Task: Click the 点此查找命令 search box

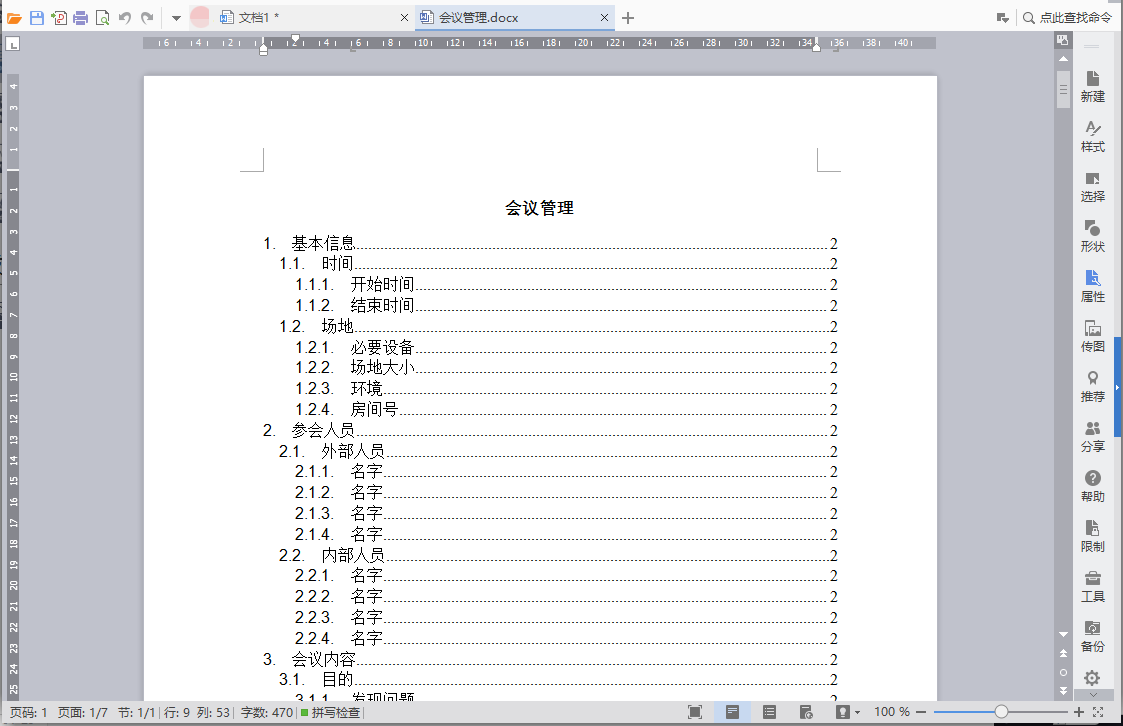Action: tap(1067, 18)
